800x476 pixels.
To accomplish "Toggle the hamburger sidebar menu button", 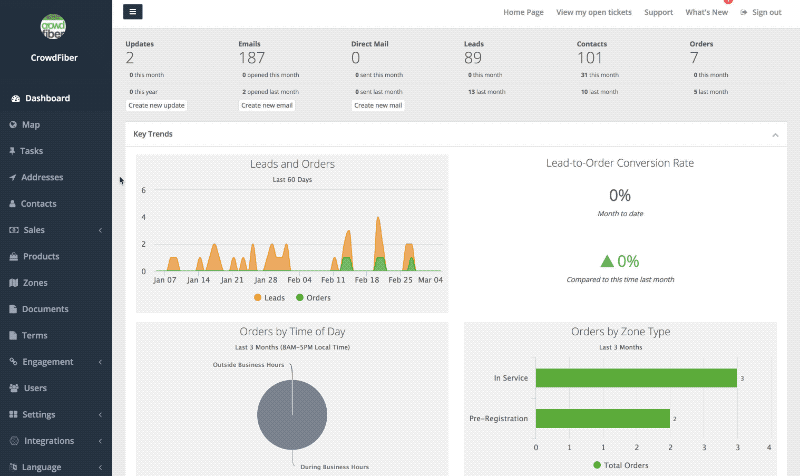I will (133, 12).
